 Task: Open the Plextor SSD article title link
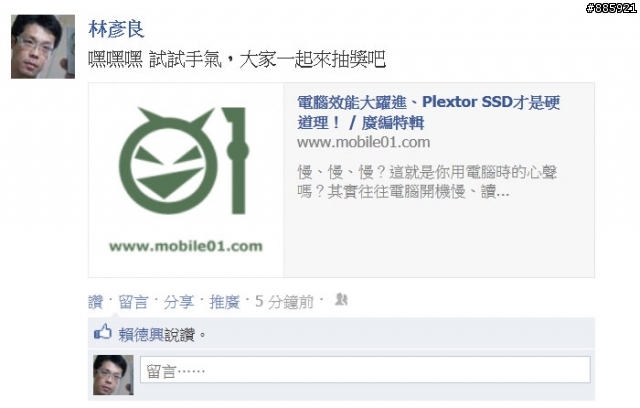(x=429, y=112)
